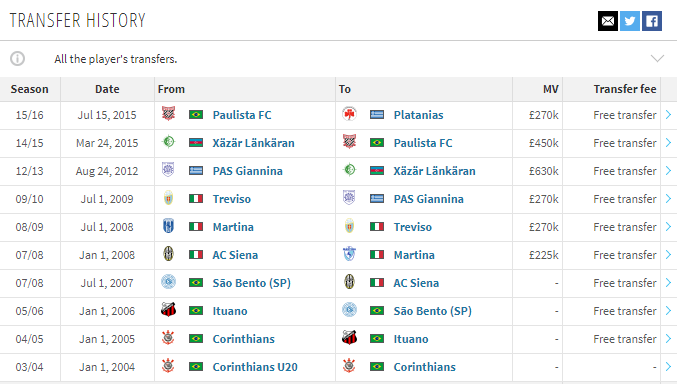
Task: Click Martina crest in From column
Action: pyautogui.click(x=168, y=226)
